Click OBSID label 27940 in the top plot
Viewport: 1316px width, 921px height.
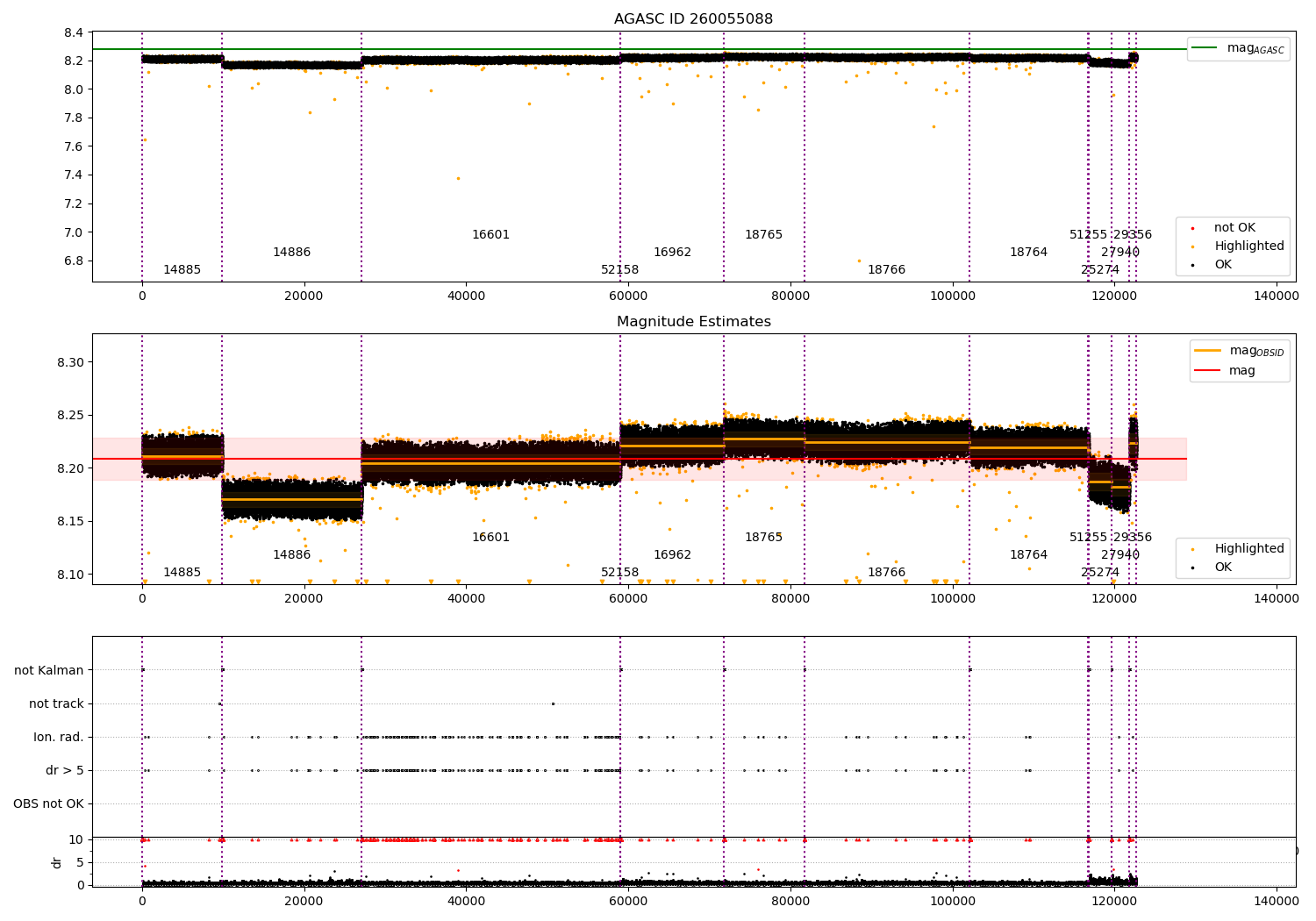[1120, 253]
